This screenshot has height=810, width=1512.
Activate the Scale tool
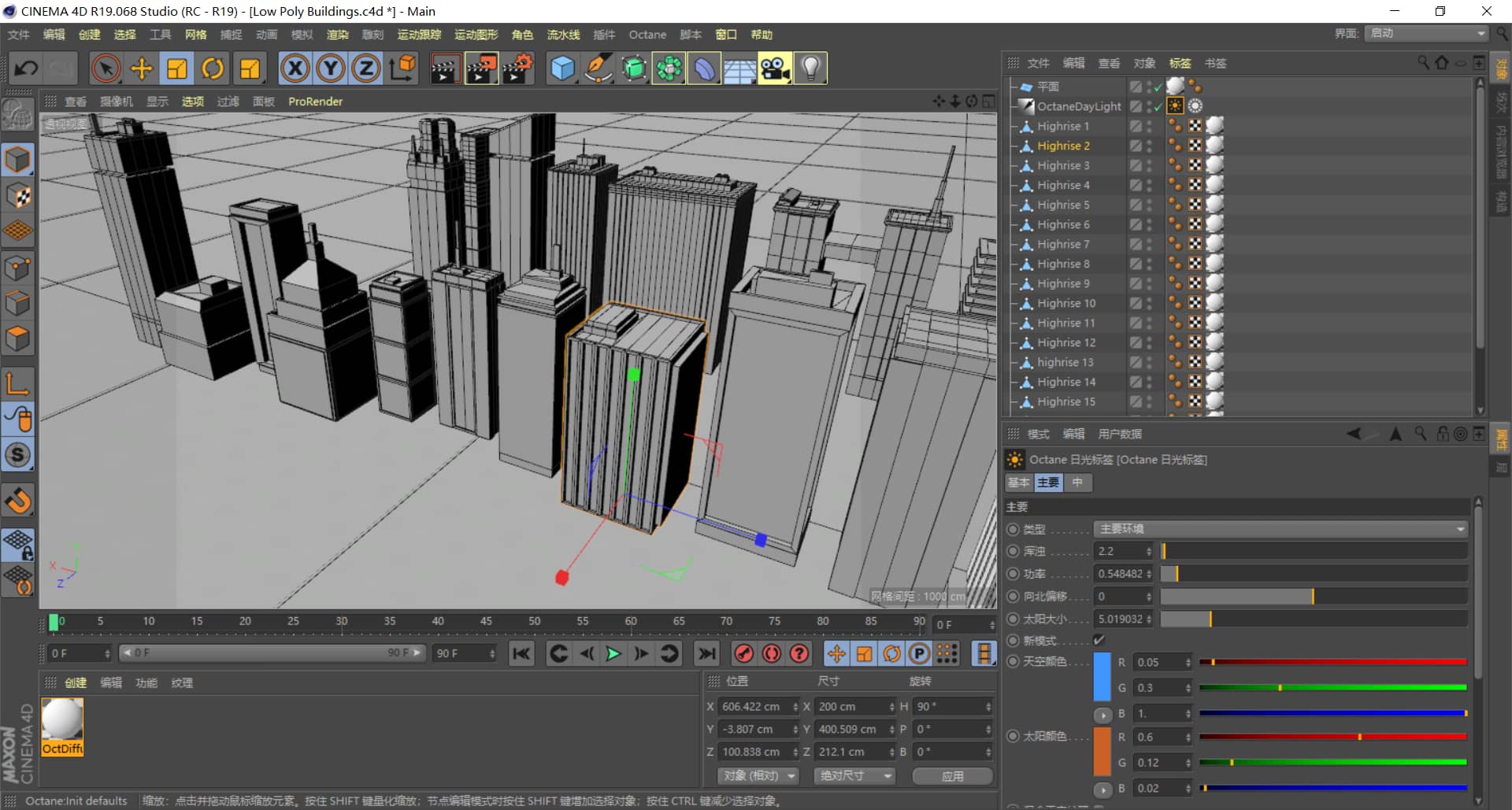pos(177,68)
